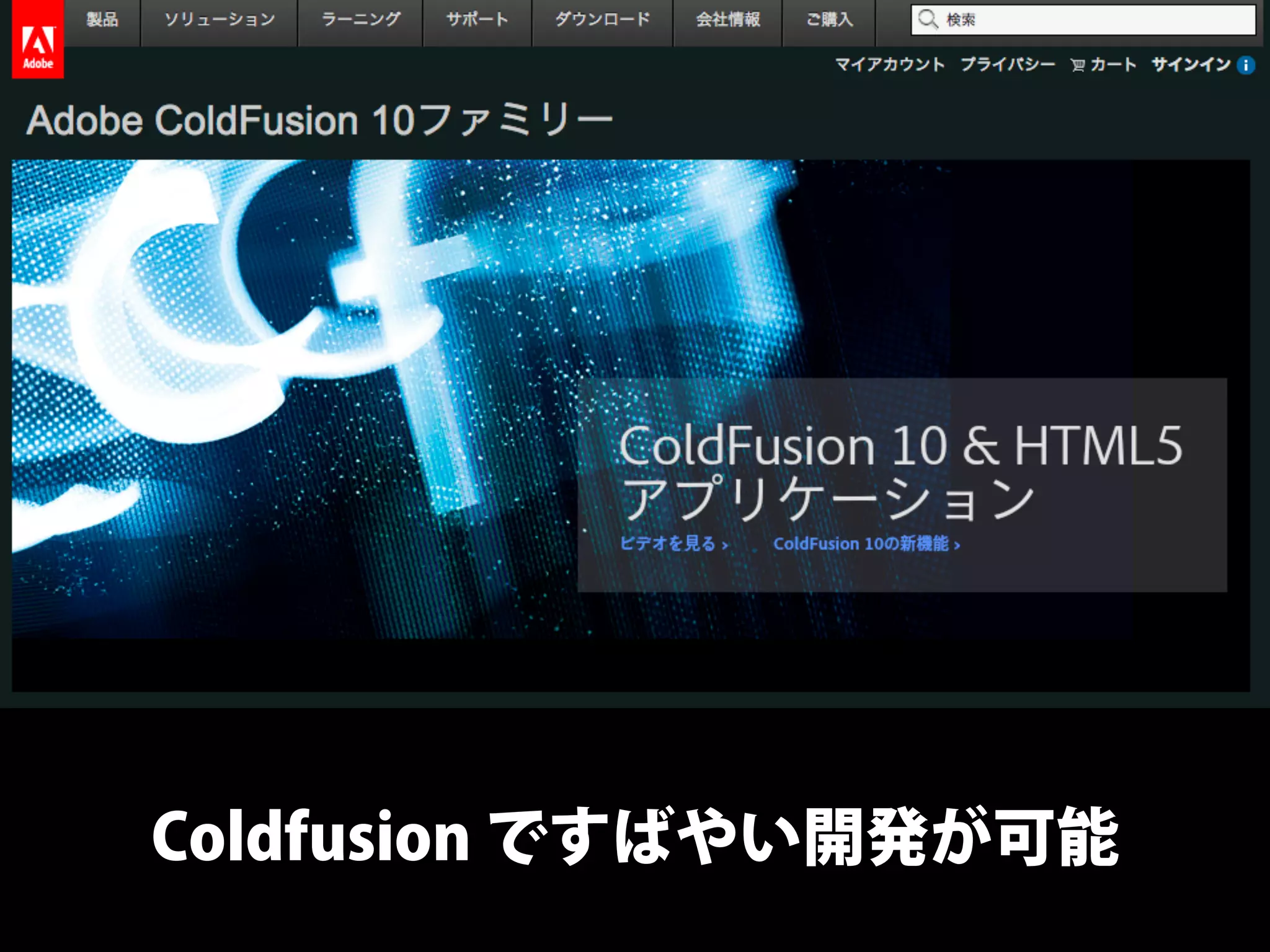The height and width of the screenshot is (952, 1270).
Task: Open the ダウンロード menu
Action: pos(603,20)
